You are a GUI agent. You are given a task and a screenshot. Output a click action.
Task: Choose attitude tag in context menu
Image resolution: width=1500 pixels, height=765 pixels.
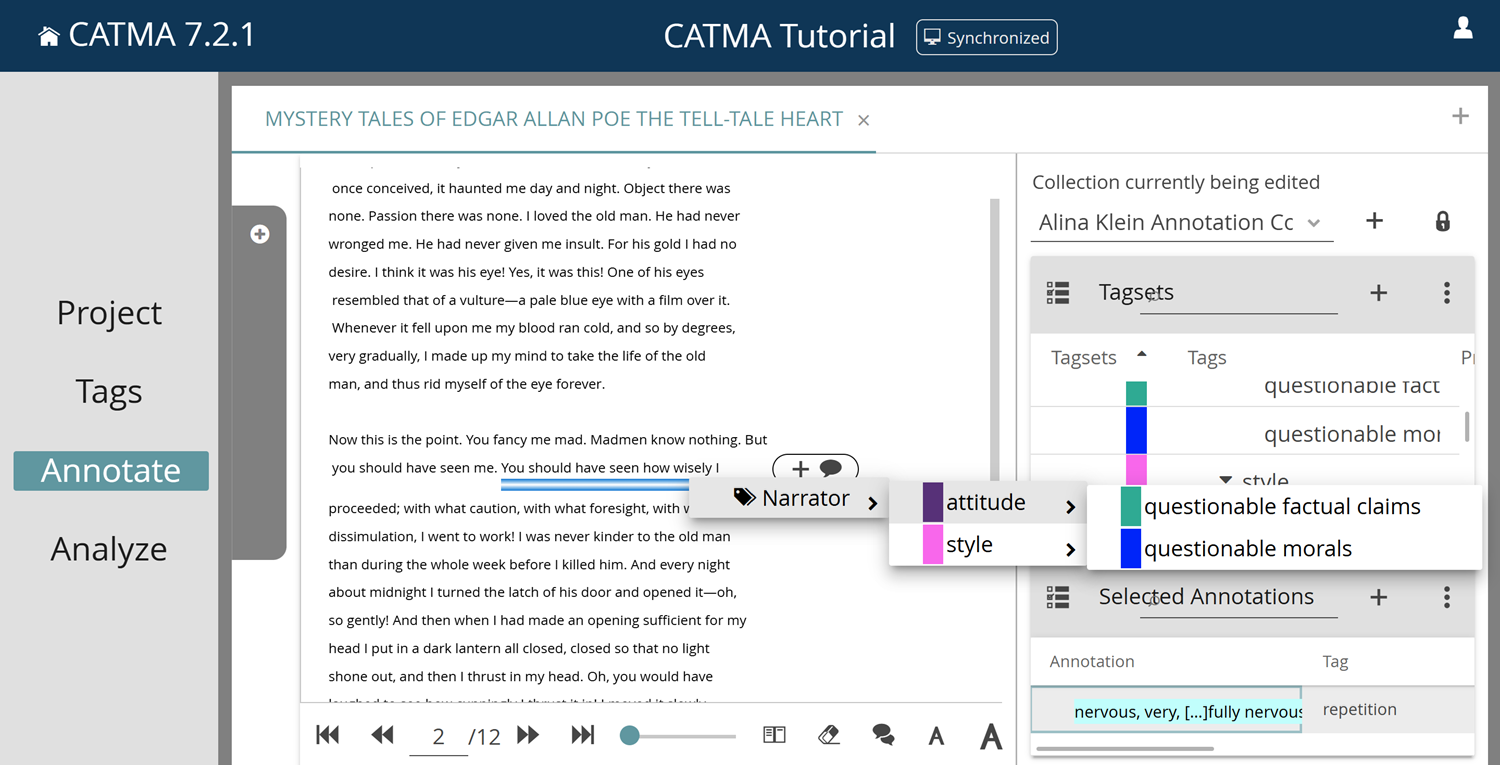[987, 502]
